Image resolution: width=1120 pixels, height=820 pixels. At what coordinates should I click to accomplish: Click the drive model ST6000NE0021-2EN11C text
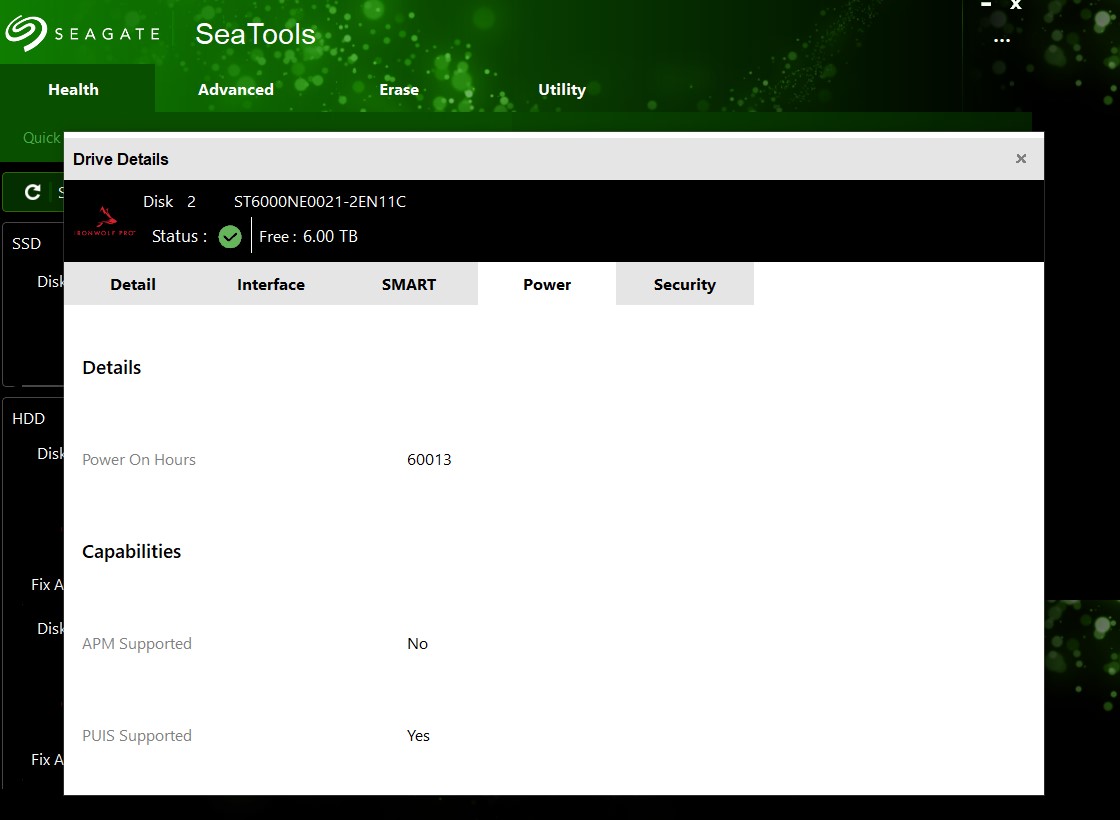click(x=320, y=201)
